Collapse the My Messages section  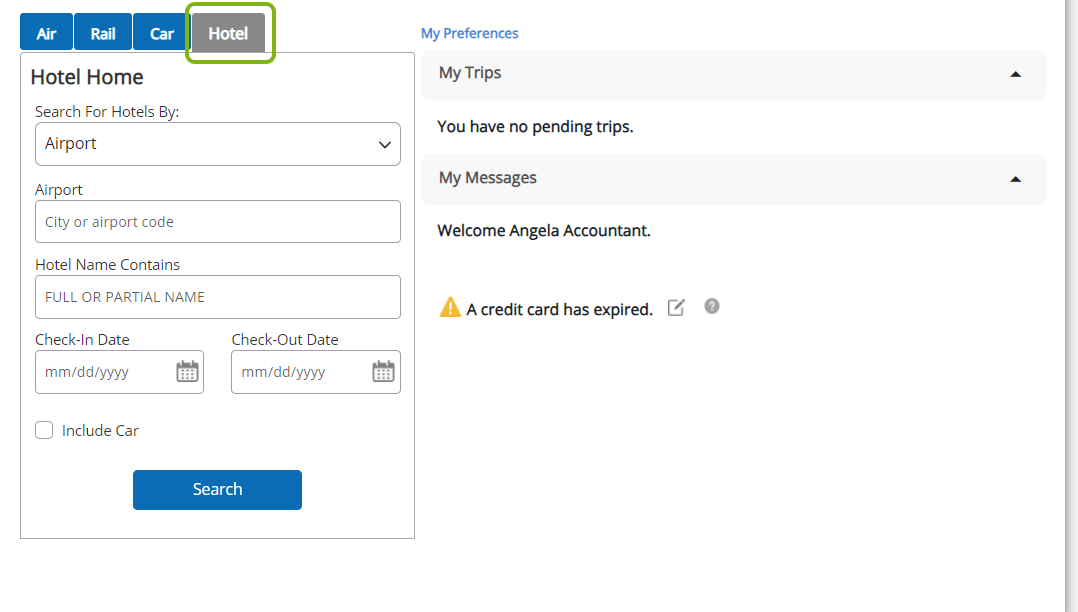click(1015, 179)
